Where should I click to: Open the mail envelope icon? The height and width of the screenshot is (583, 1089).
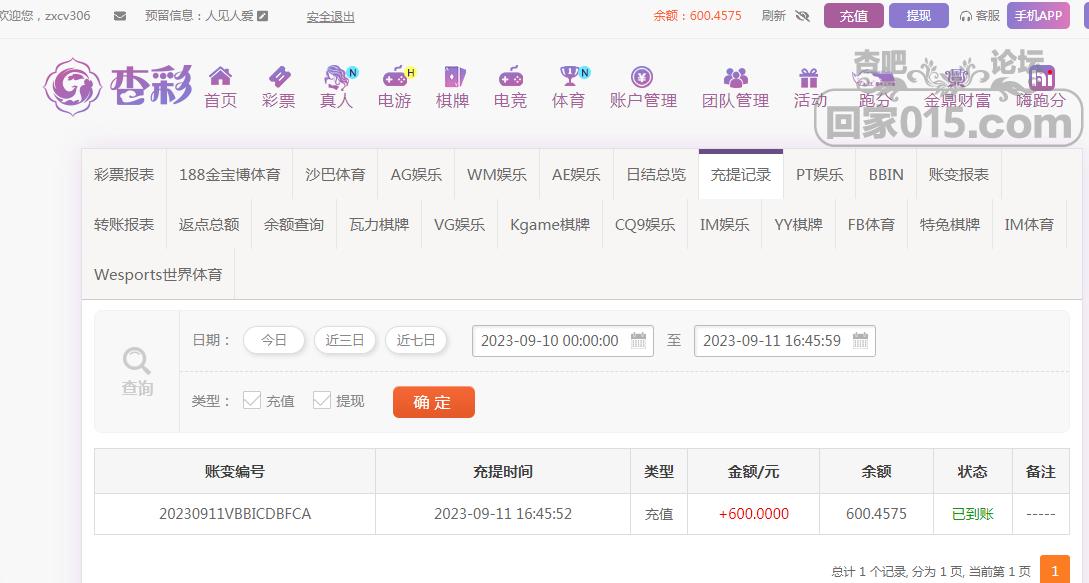coord(119,16)
